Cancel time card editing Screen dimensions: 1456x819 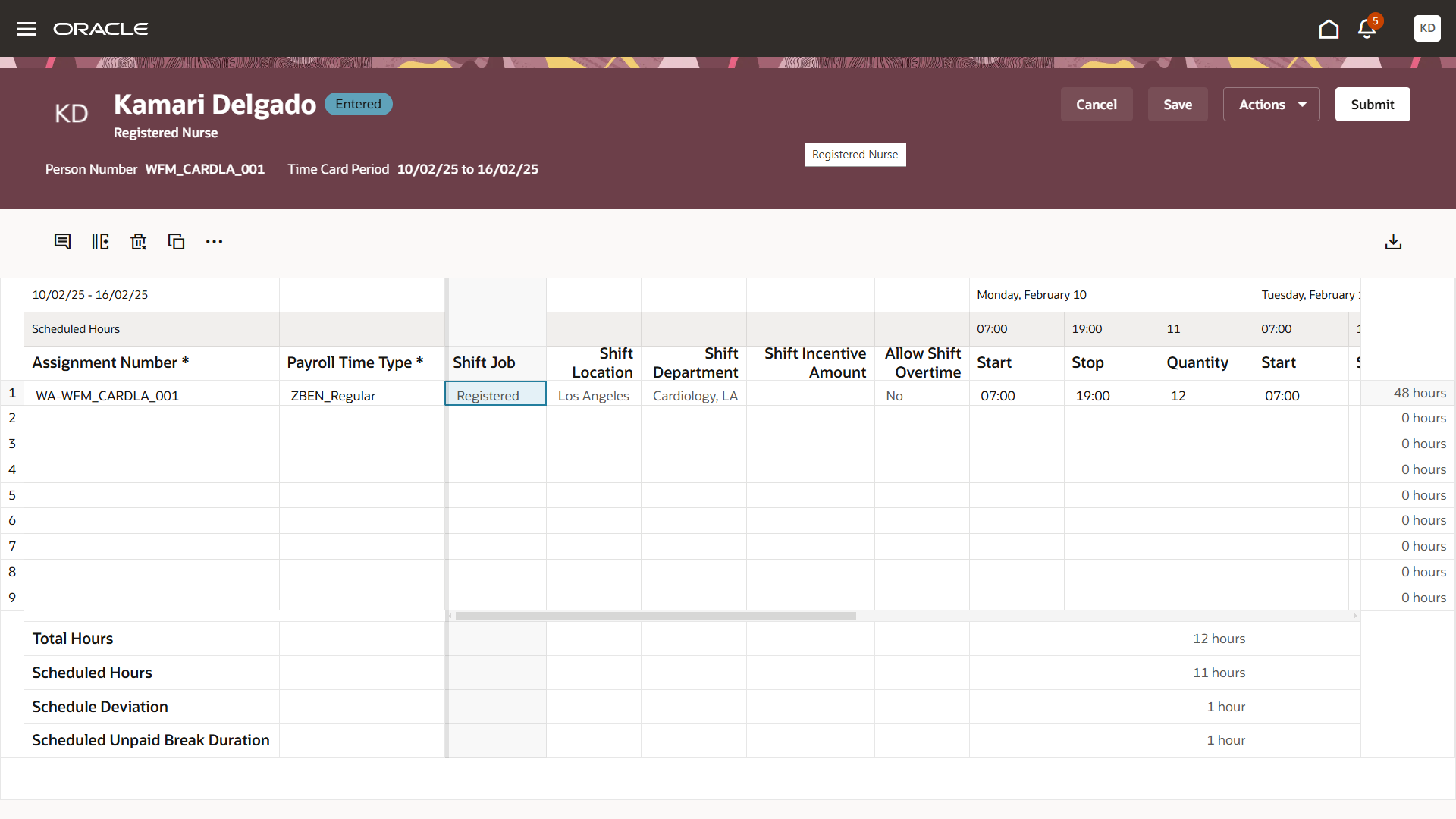click(x=1096, y=105)
